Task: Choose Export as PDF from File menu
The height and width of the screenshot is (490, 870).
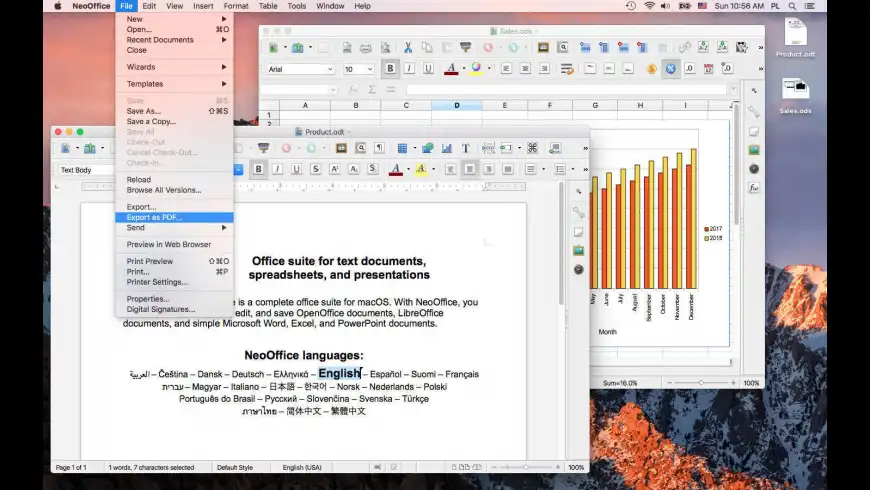Action: (x=155, y=217)
